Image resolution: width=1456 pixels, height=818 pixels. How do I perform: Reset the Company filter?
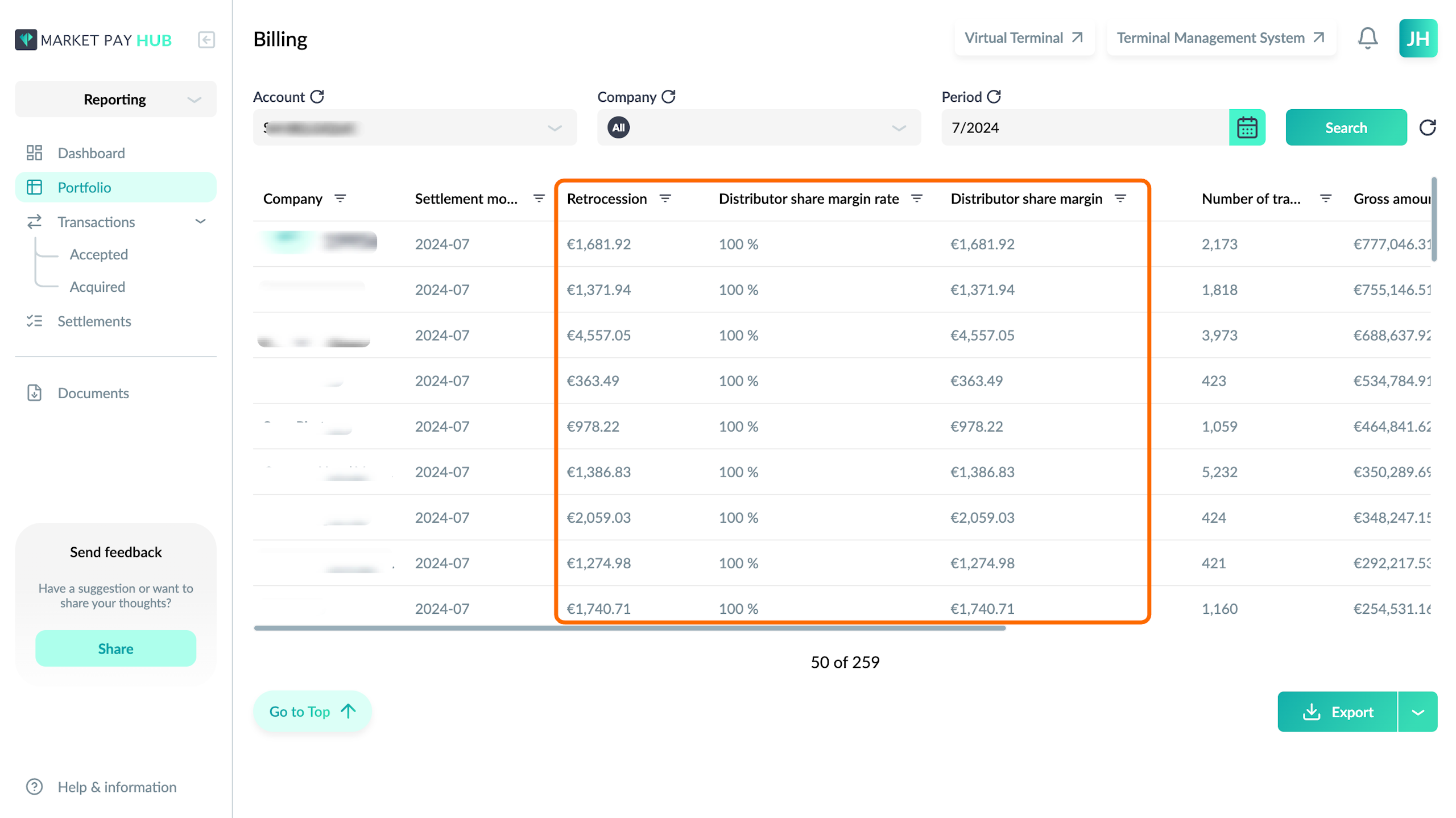(669, 97)
